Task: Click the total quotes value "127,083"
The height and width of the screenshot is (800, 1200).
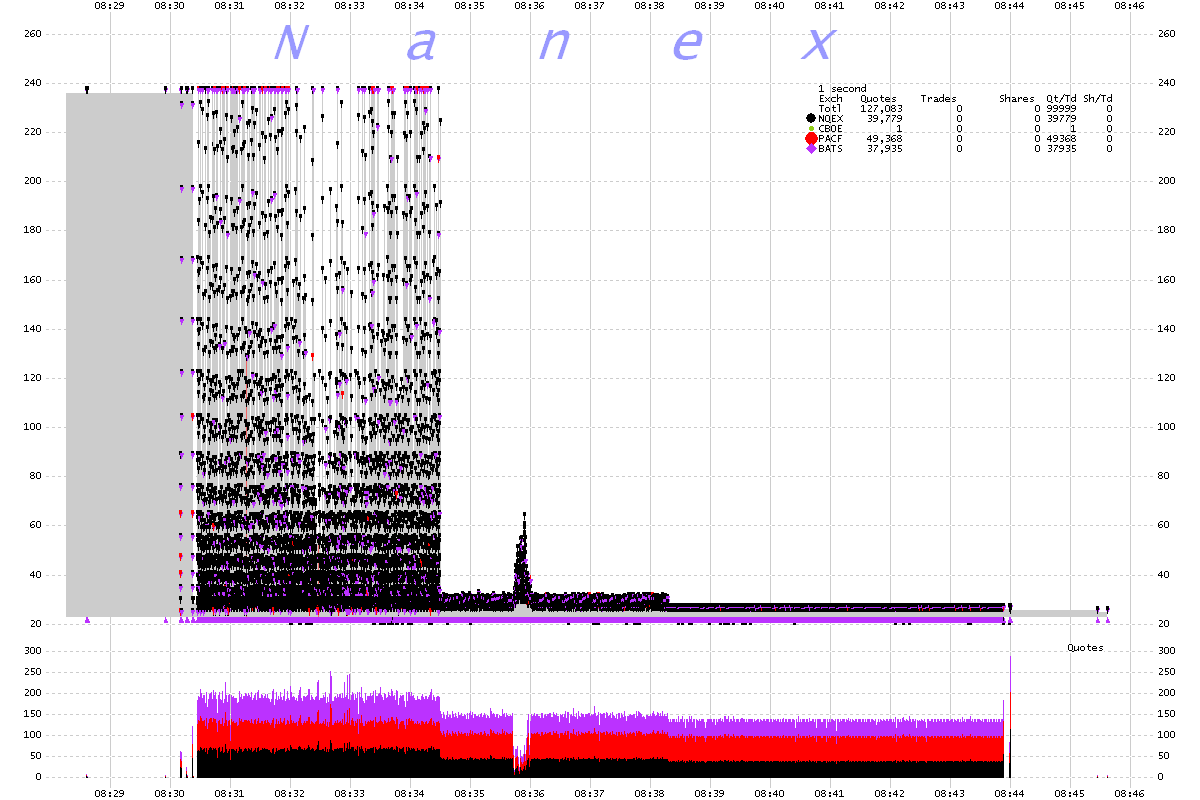Action: tap(882, 109)
